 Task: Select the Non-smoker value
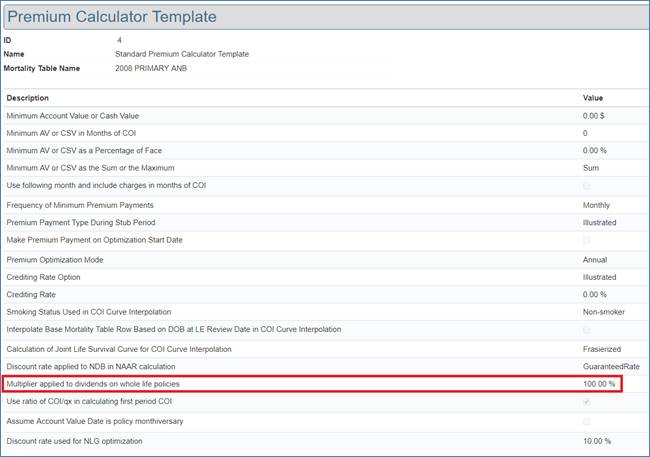click(x=604, y=312)
